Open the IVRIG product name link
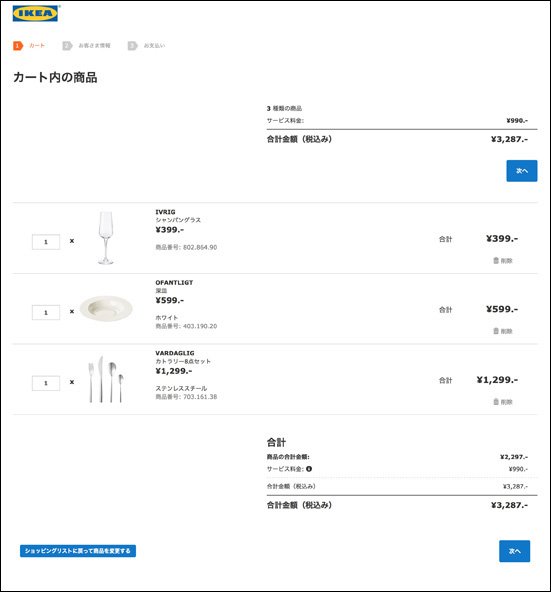This screenshot has height=592, width=551. click(x=165, y=212)
